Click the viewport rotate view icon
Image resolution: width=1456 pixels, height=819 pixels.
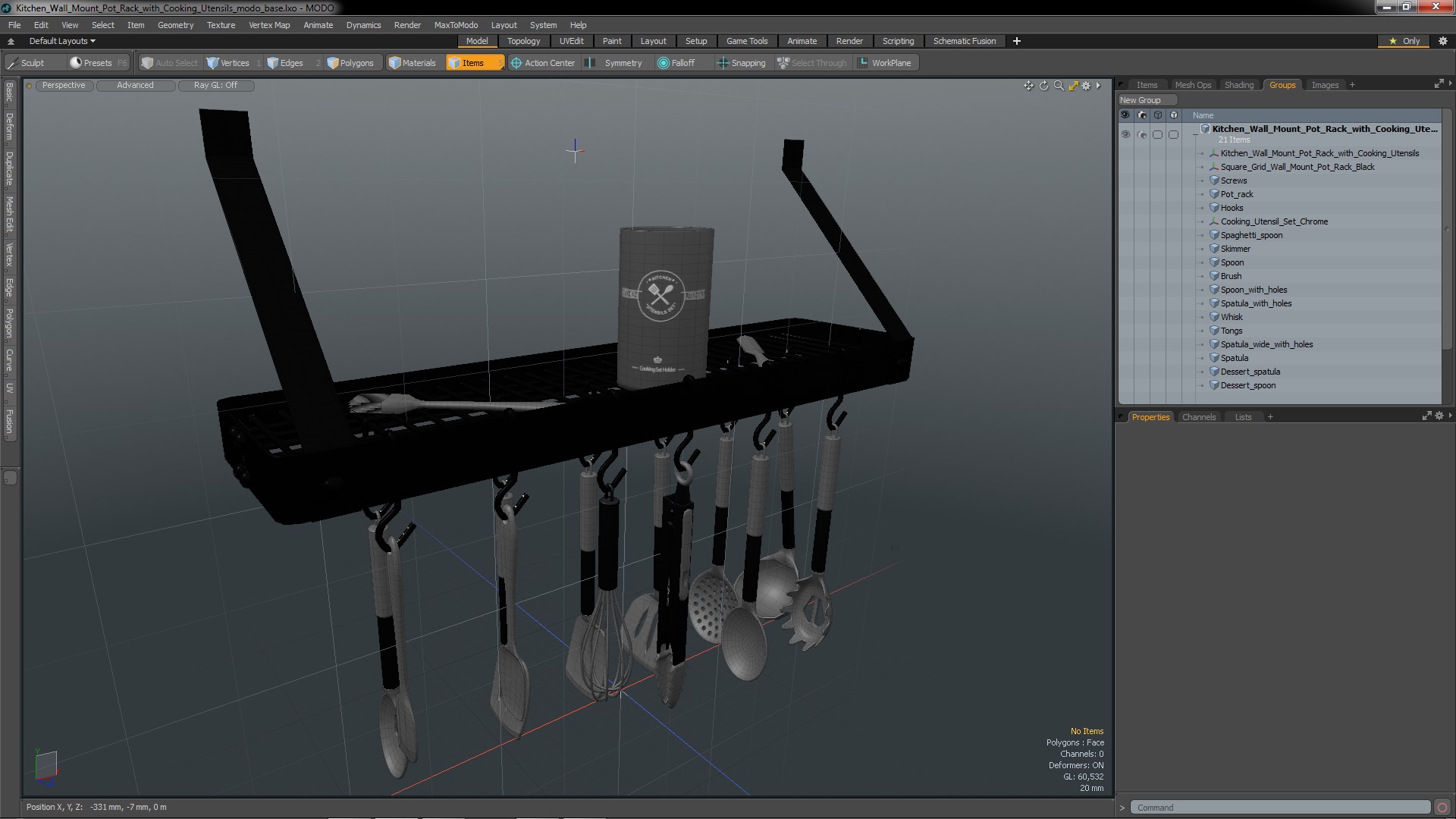(x=1043, y=86)
